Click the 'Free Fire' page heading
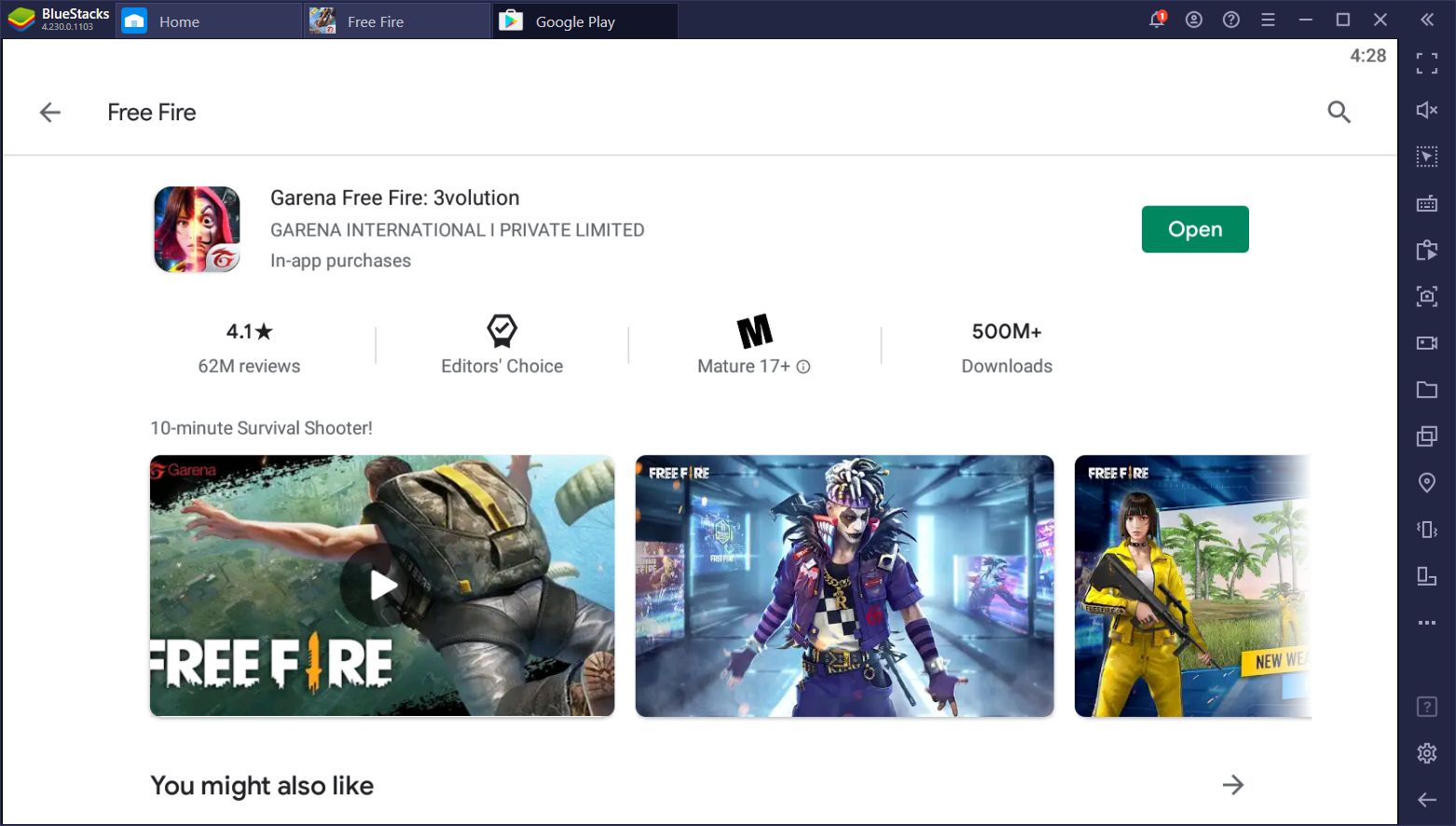1456x826 pixels. pyautogui.click(x=152, y=113)
